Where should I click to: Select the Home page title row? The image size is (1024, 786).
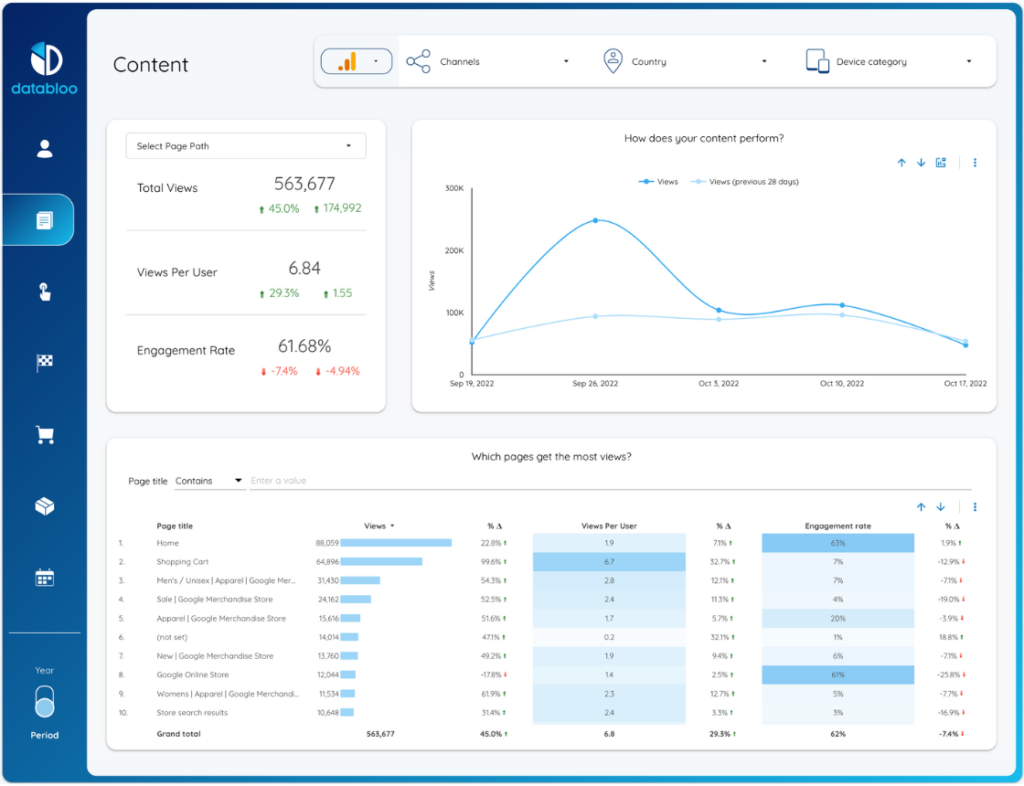167,543
